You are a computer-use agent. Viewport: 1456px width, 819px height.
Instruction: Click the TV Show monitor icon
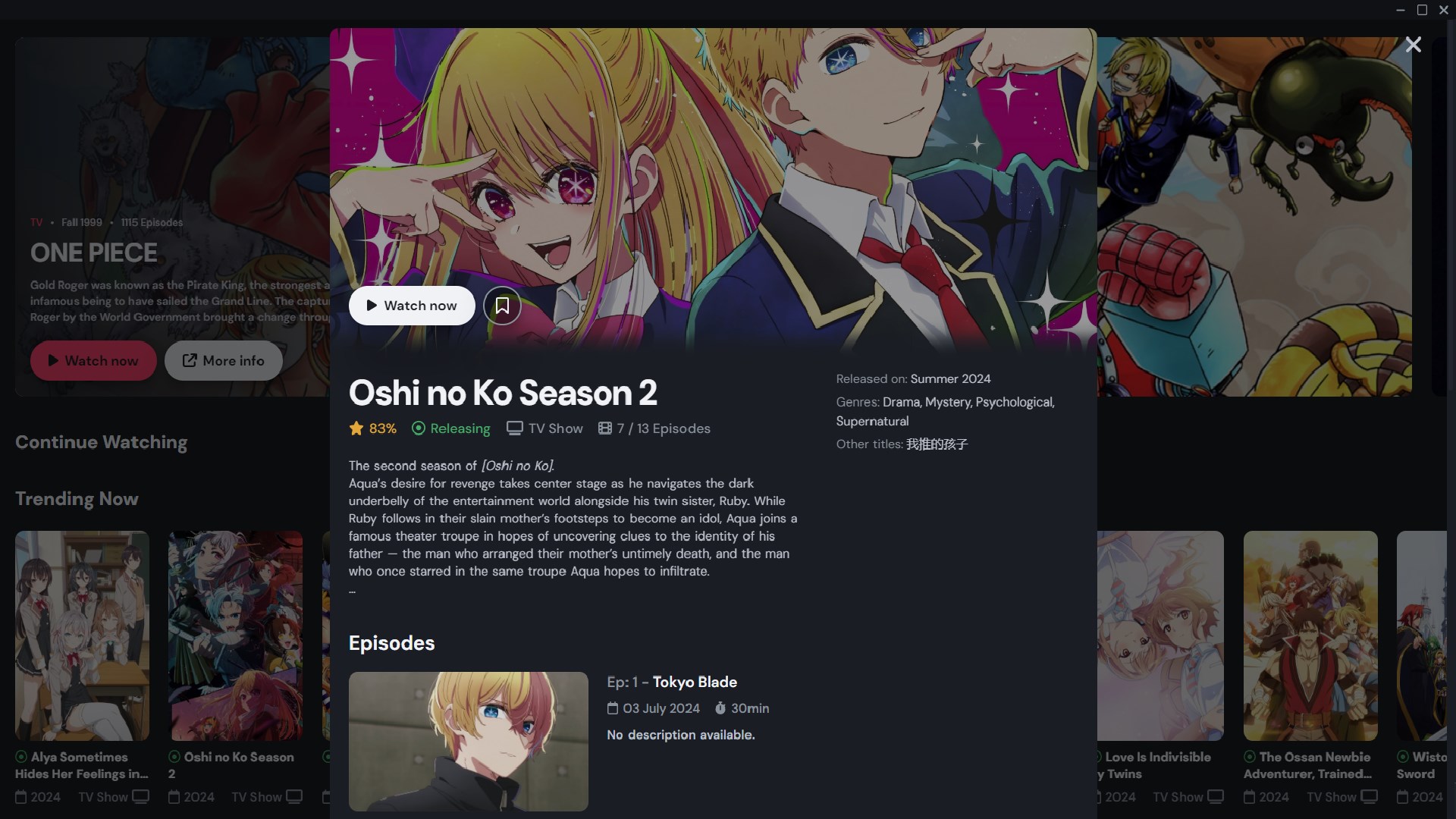[515, 428]
